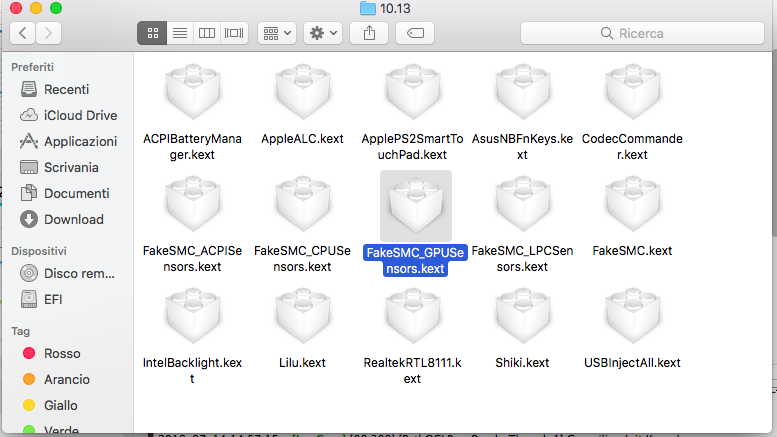777x437 pixels.
Task: Go forward to the next folder
Action: tap(48, 33)
